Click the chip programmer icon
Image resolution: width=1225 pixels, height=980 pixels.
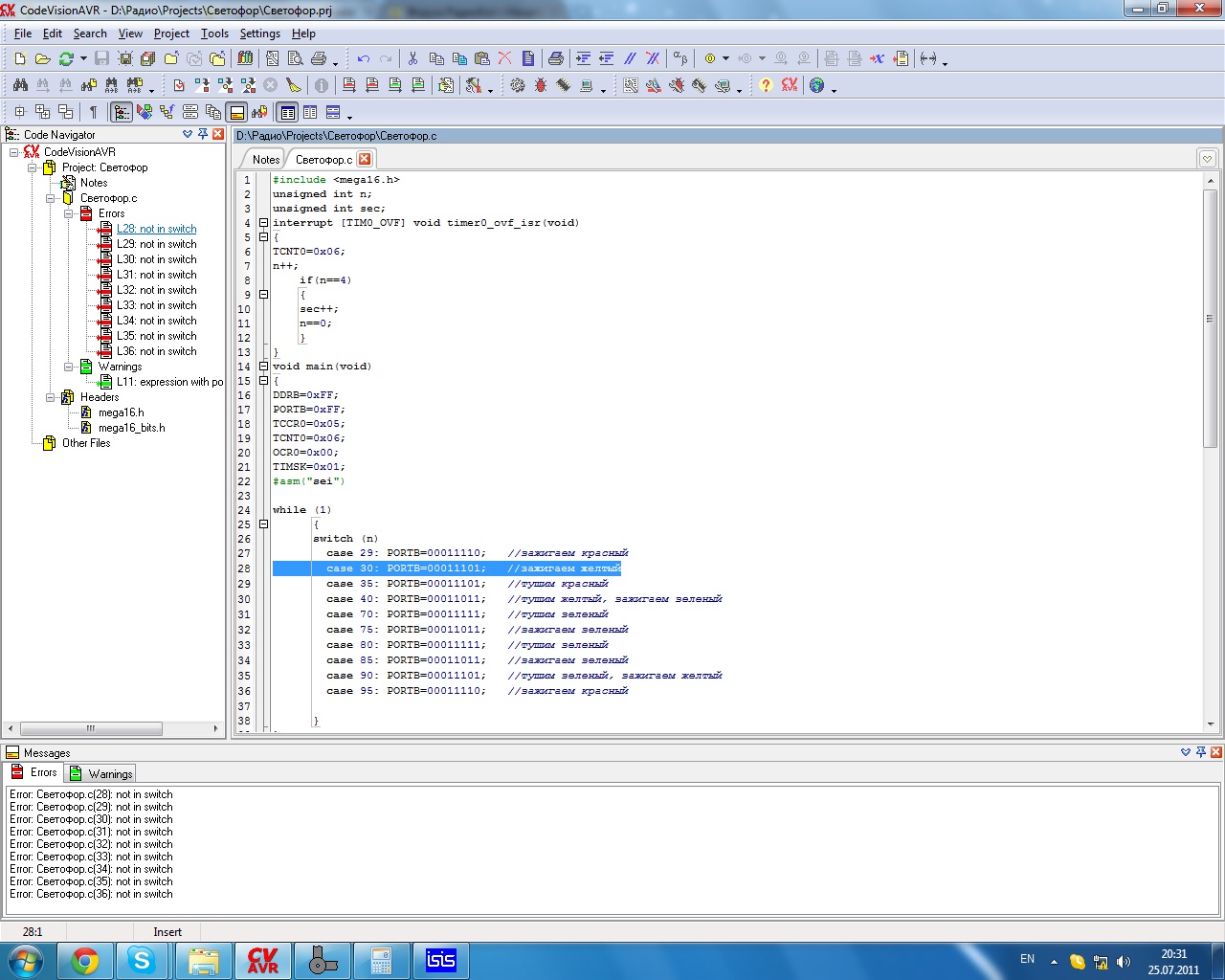[x=564, y=86]
